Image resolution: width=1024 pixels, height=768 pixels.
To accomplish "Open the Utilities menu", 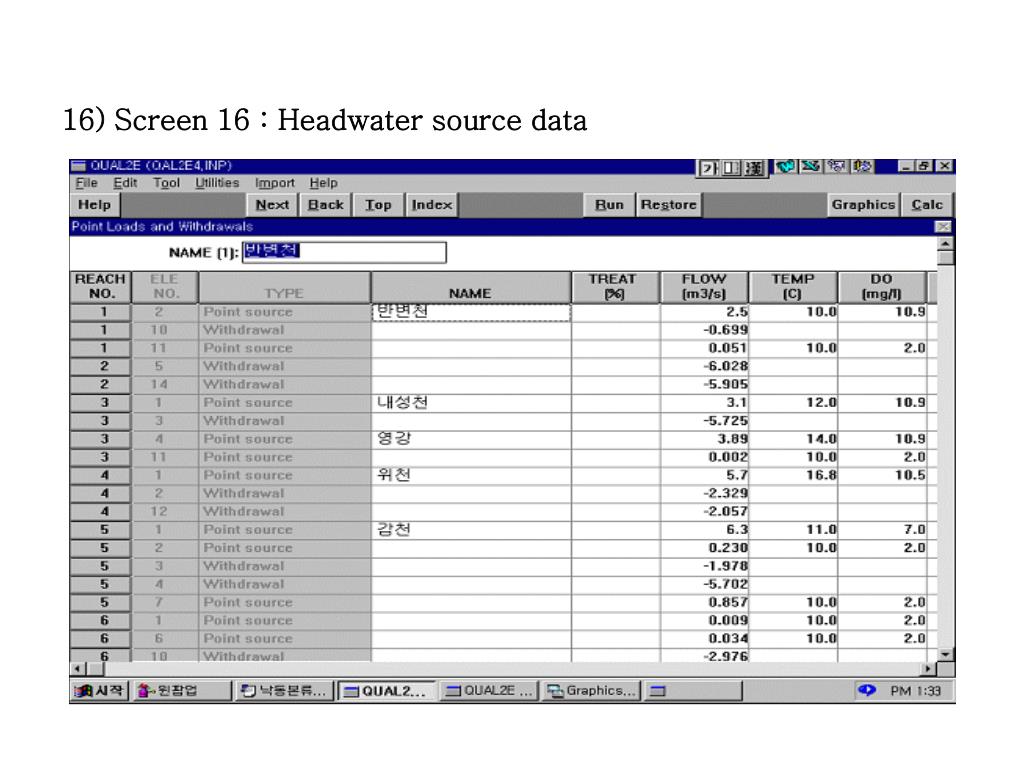I will click(217, 183).
